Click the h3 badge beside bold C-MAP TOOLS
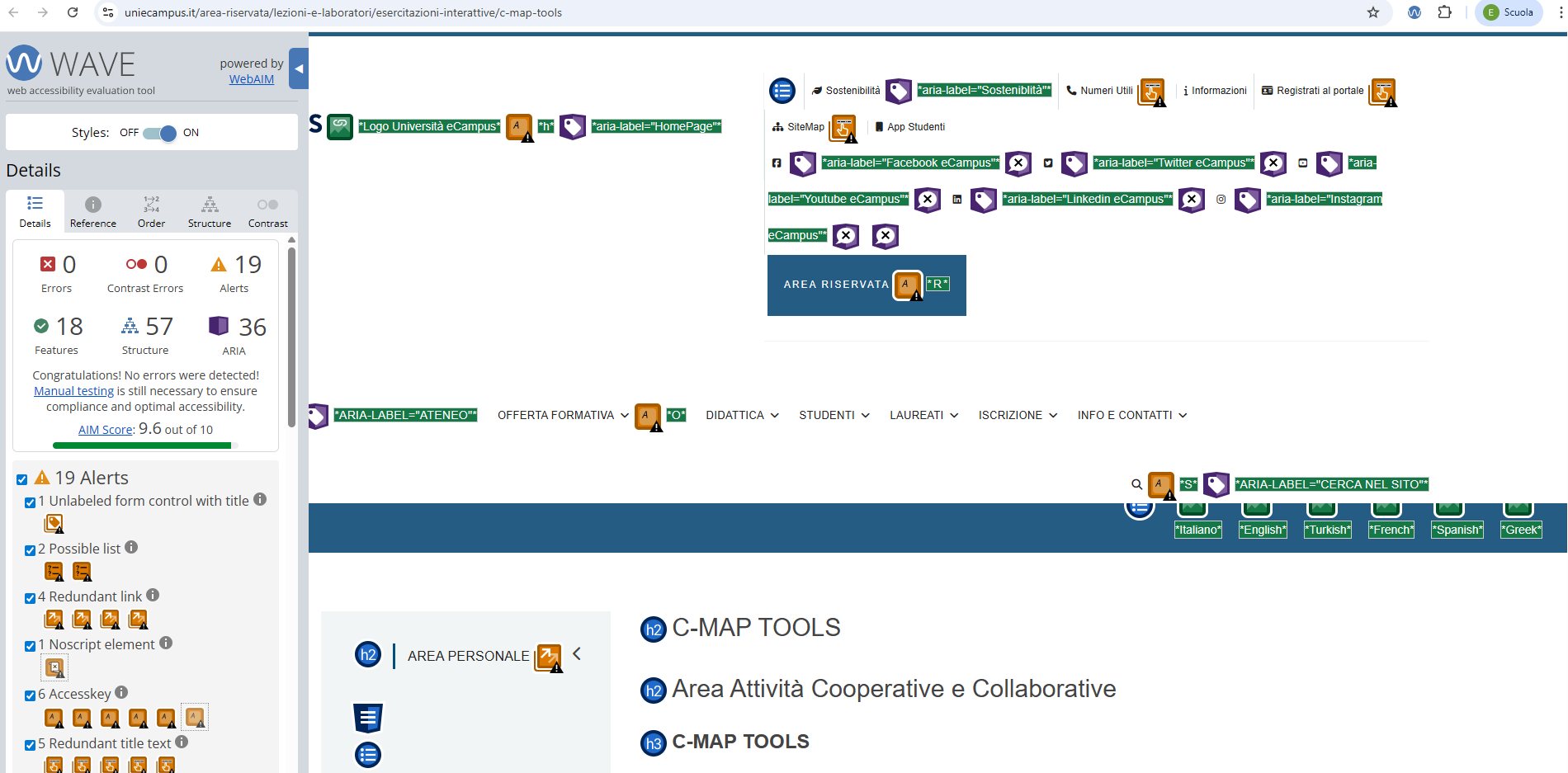 coord(654,743)
